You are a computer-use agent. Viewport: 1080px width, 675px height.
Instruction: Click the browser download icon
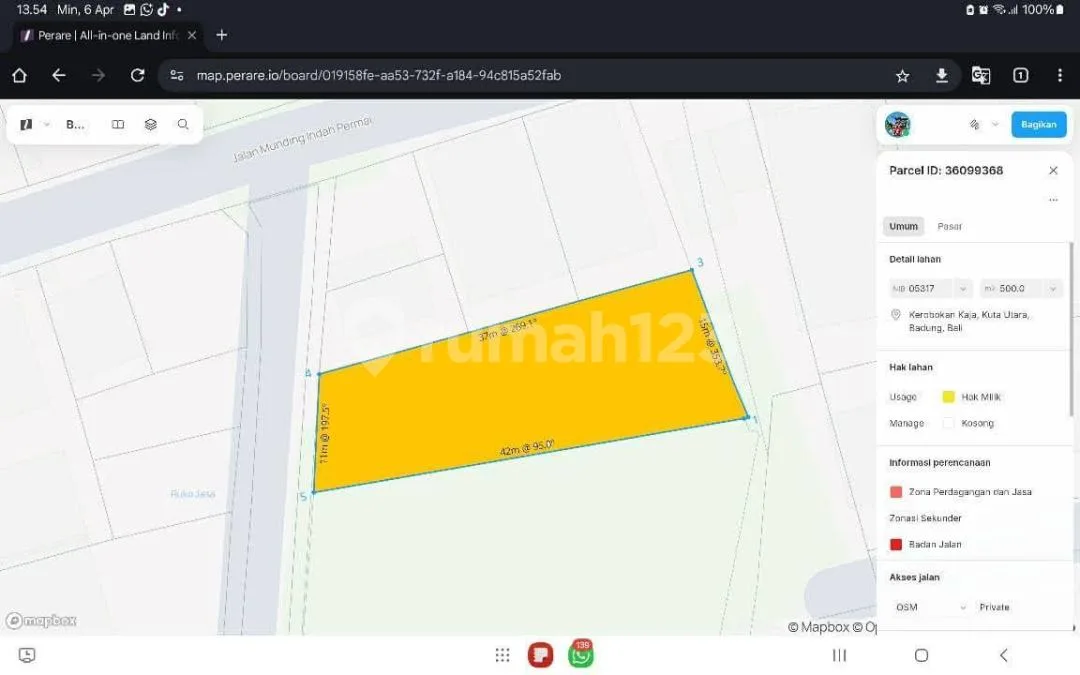click(942, 76)
